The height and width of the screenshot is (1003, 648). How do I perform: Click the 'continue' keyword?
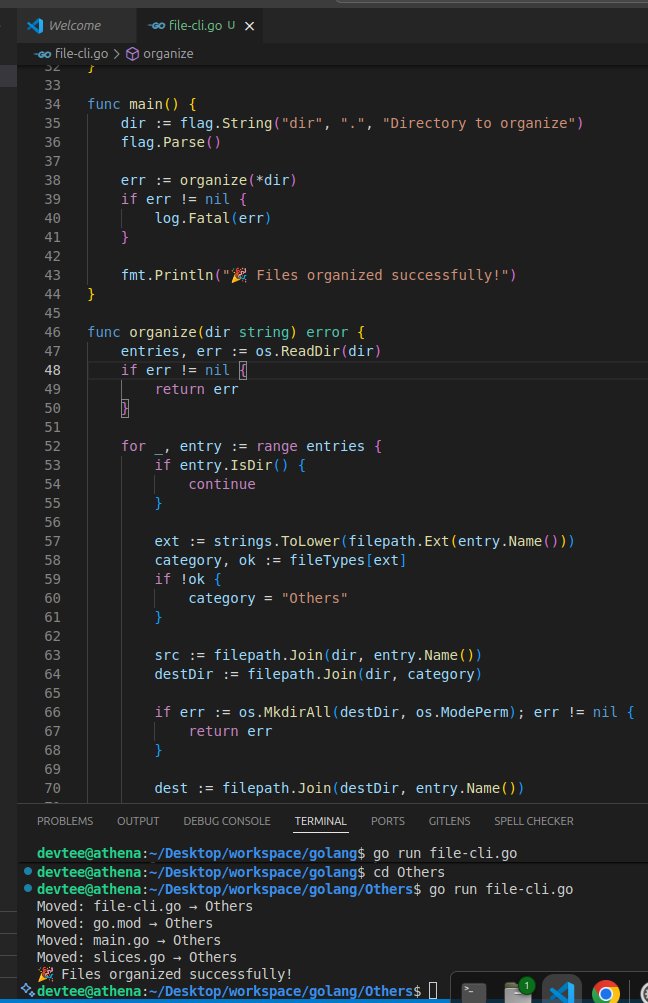(x=222, y=484)
